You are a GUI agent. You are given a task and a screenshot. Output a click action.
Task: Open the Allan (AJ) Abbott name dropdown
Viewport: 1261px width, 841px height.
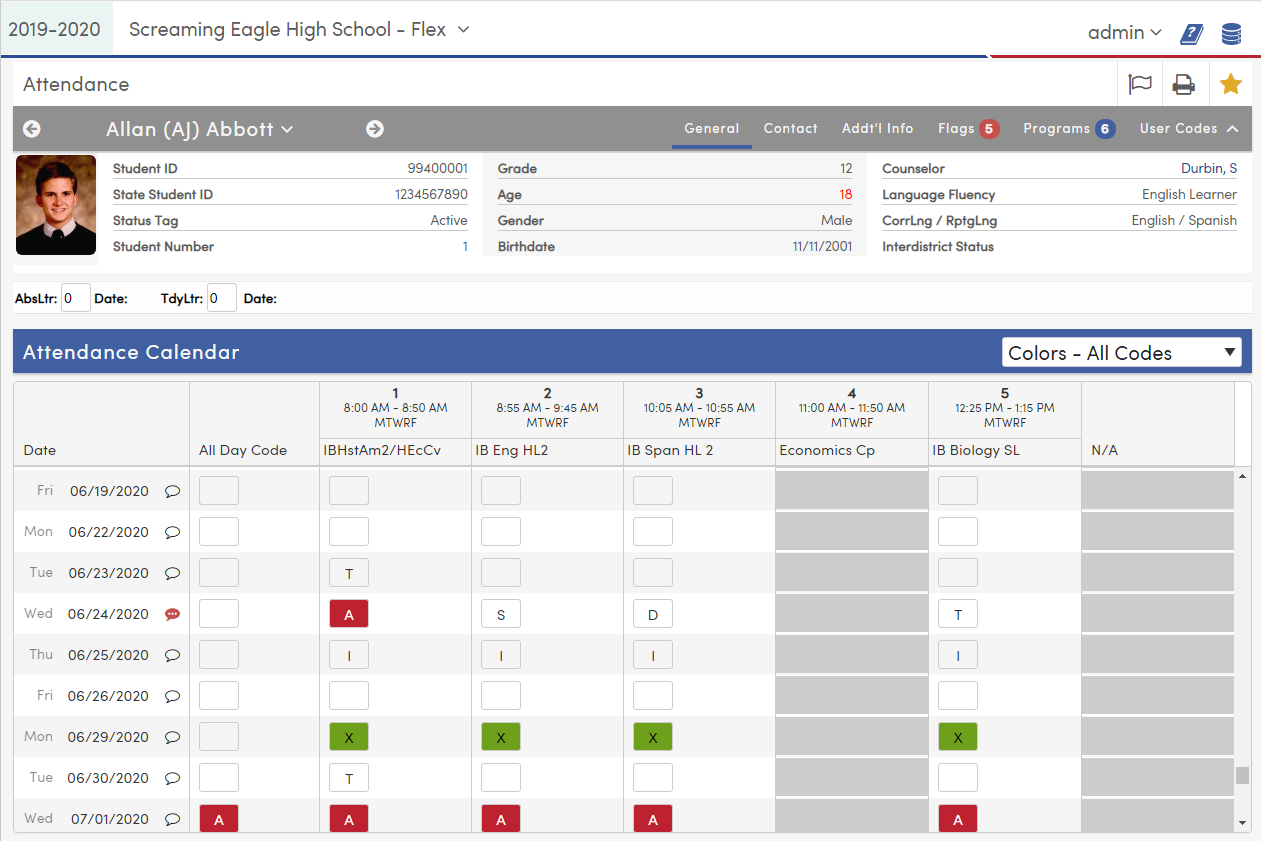200,129
